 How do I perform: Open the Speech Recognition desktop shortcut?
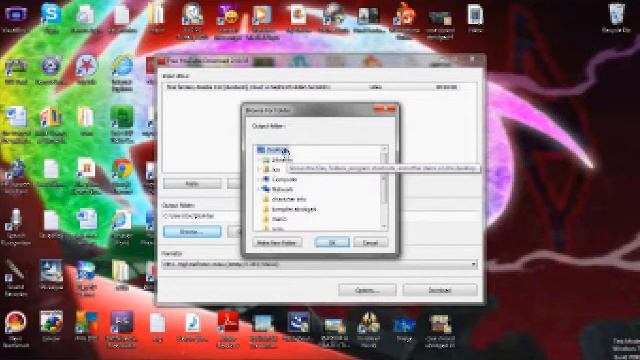tap(16, 227)
